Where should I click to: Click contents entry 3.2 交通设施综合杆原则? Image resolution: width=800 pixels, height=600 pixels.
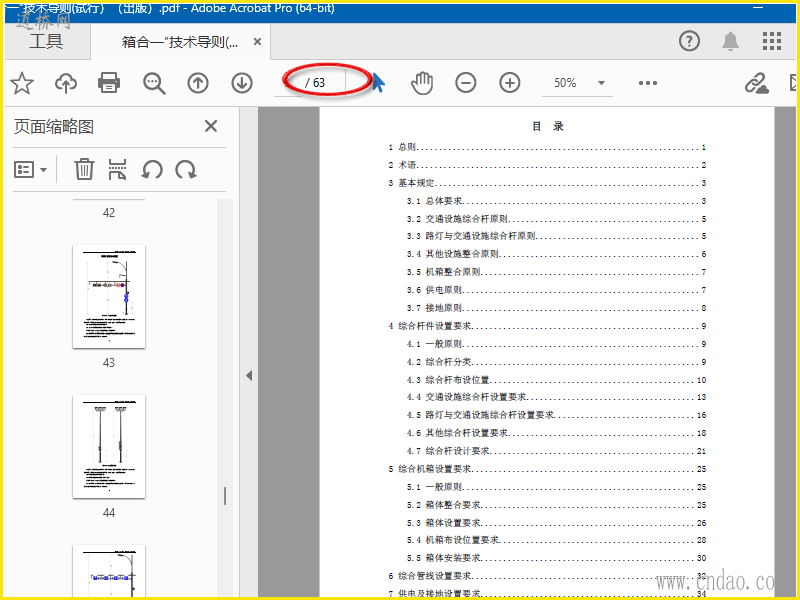click(x=556, y=219)
